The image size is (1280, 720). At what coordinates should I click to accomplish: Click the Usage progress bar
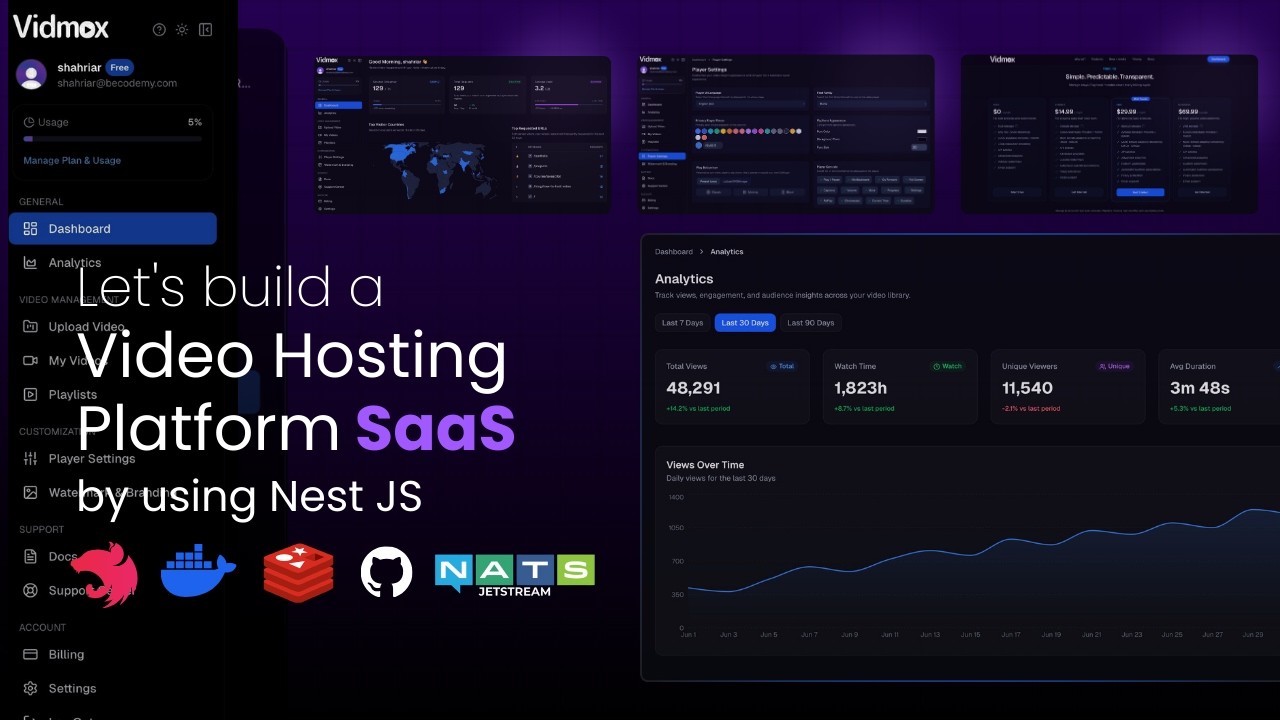(112, 139)
